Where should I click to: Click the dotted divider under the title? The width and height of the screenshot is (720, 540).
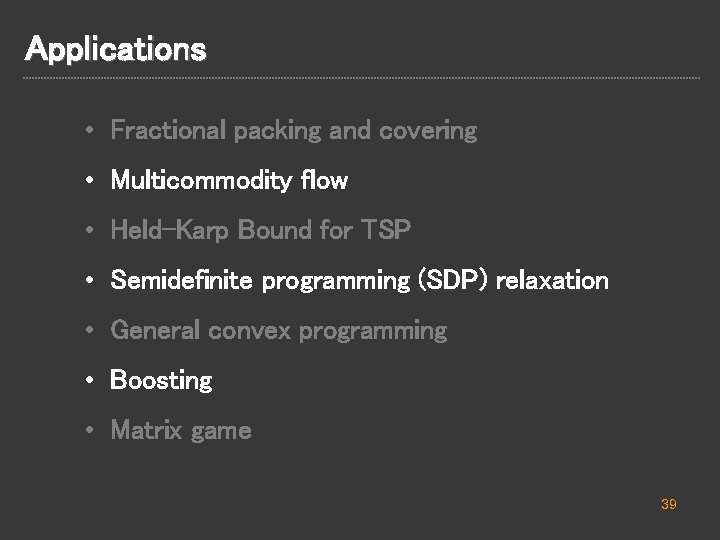(x=360, y=78)
